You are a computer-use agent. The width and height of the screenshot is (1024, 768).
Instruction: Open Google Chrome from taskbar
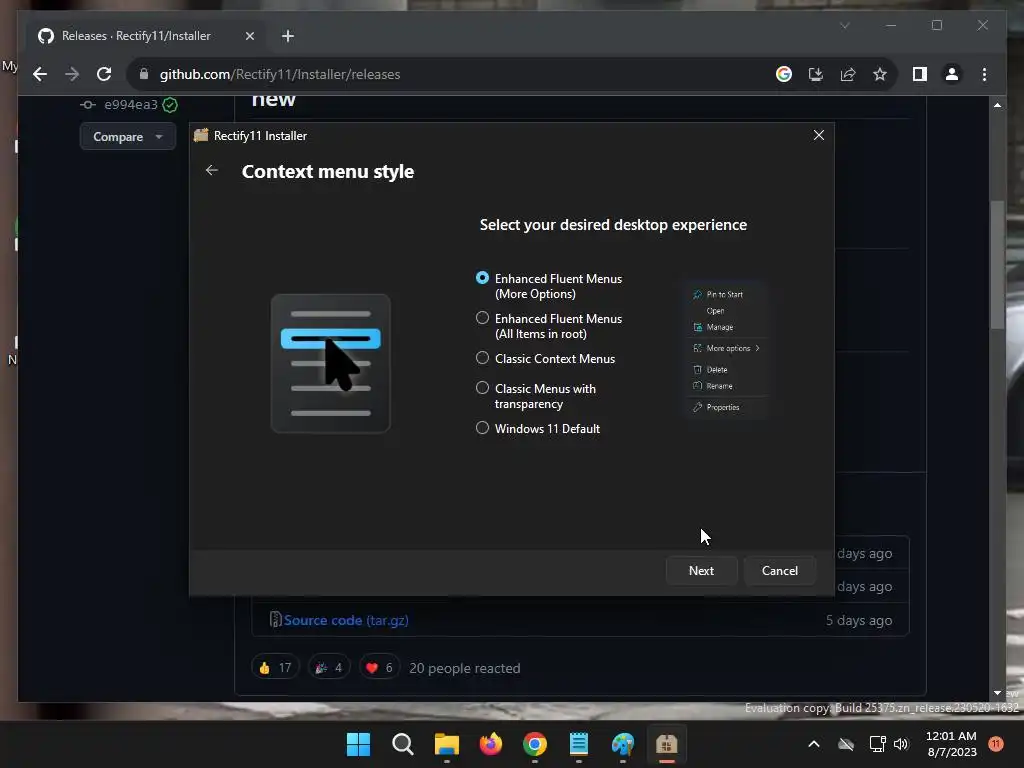click(x=535, y=744)
